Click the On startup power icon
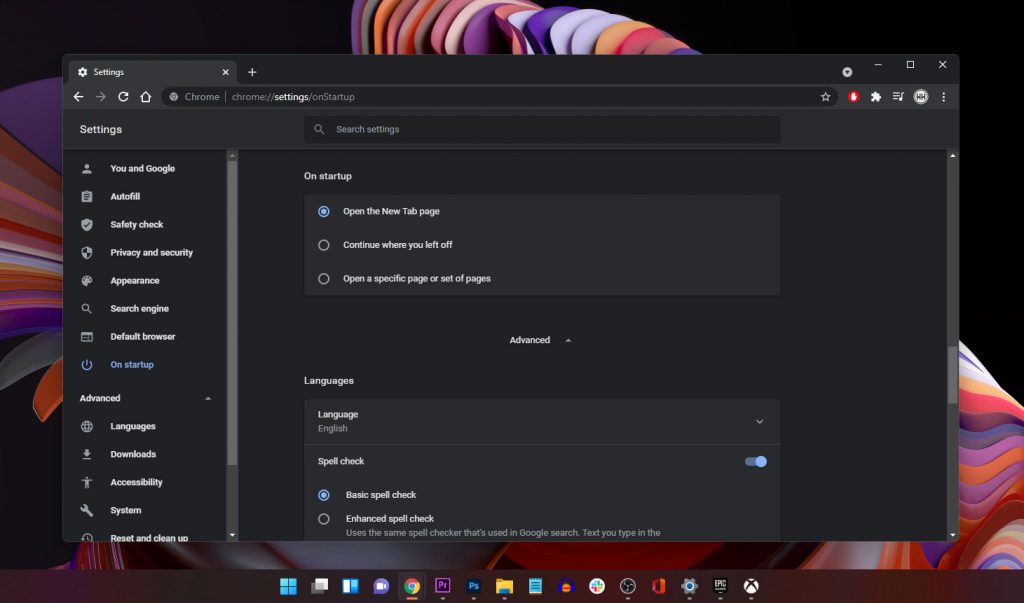This screenshot has height=603, width=1024. pos(87,365)
